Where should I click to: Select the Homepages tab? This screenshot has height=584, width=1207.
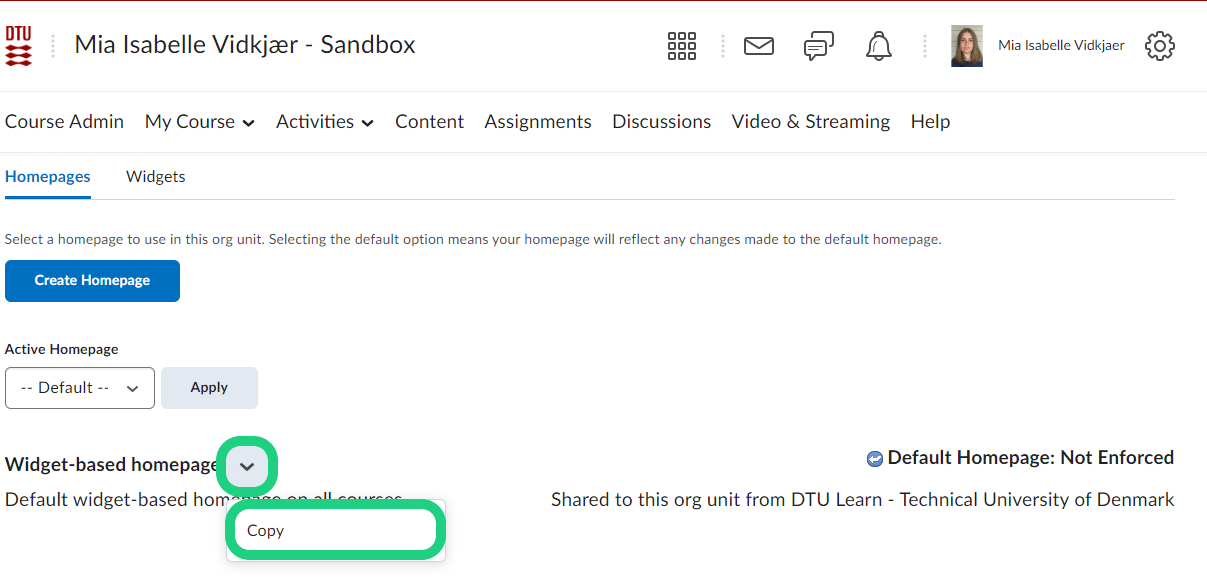click(x=48, y=177)
